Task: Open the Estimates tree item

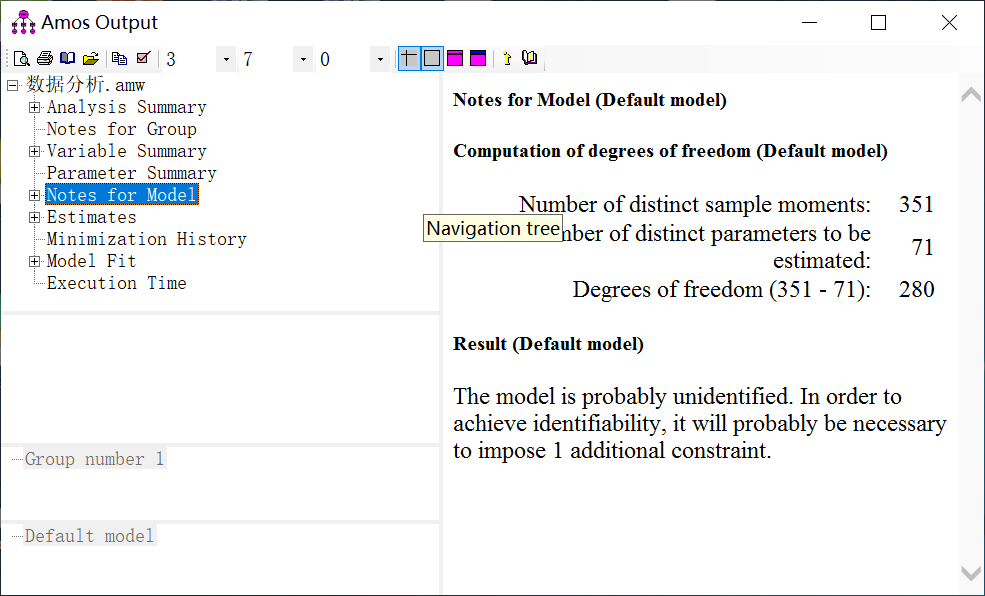Action: 91,217
